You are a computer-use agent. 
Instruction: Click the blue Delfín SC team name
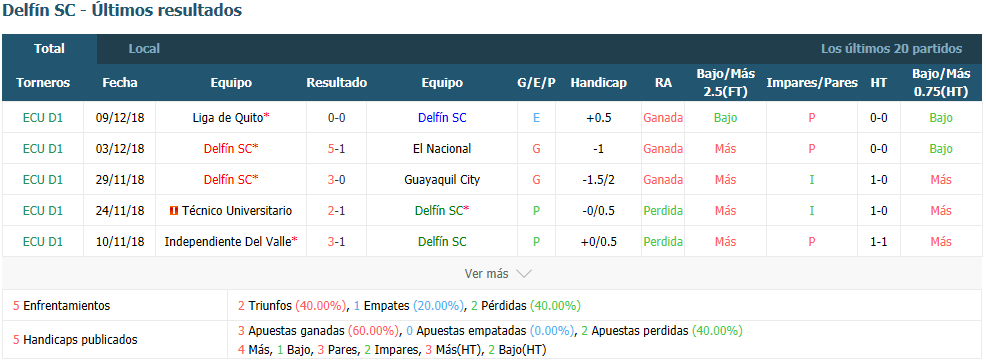click(x=442, y=117)
